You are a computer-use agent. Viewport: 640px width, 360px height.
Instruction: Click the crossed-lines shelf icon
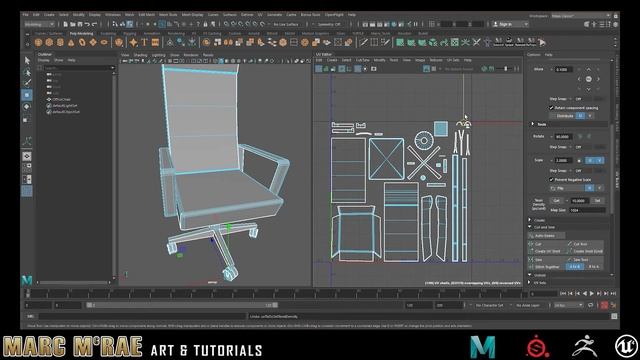click(x=476, y=42)
